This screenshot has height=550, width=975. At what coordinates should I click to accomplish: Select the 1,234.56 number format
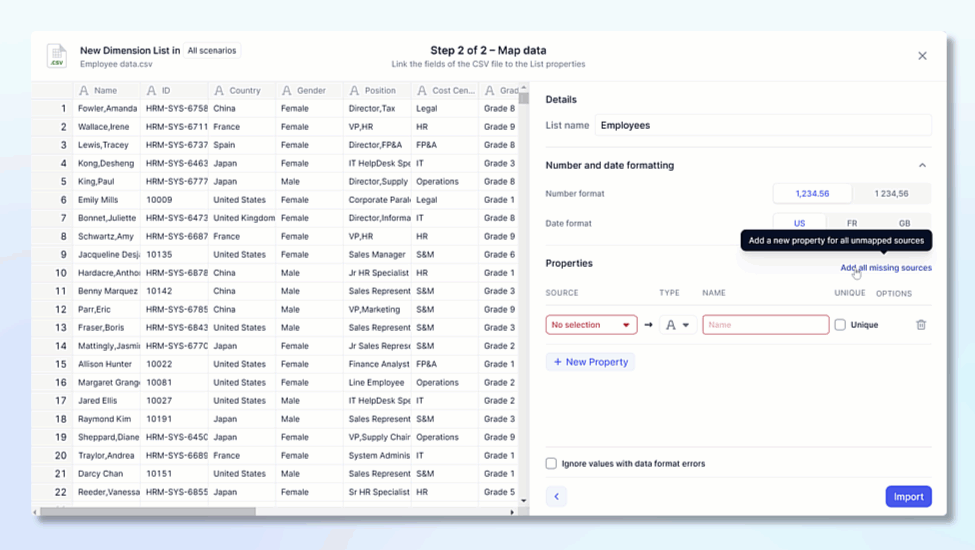pos(812,194)
